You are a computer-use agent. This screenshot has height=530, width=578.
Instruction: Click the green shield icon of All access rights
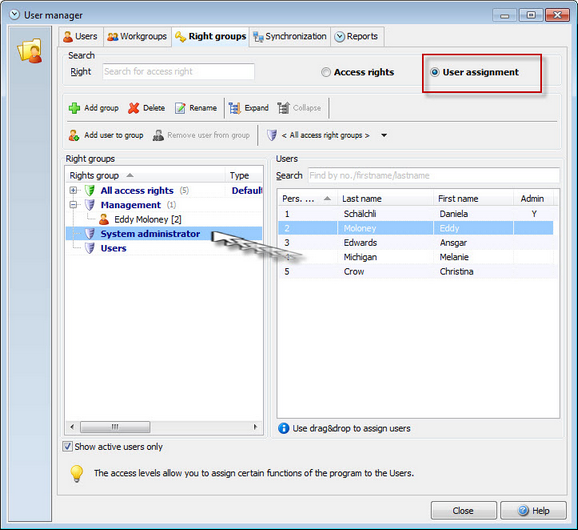(x=90, y=191)
